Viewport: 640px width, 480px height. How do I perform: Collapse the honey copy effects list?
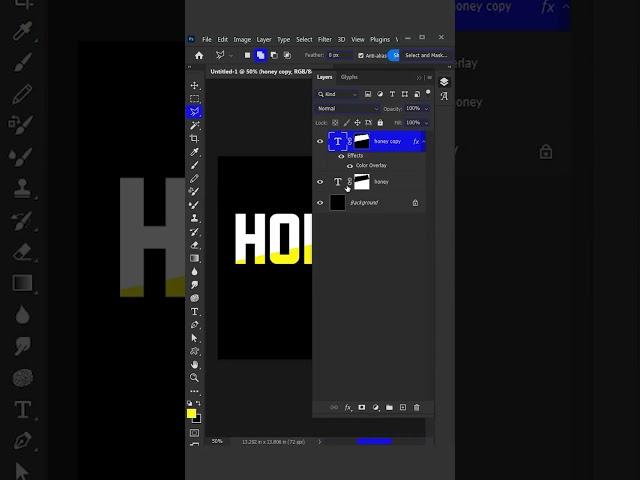tap(424, 141)
